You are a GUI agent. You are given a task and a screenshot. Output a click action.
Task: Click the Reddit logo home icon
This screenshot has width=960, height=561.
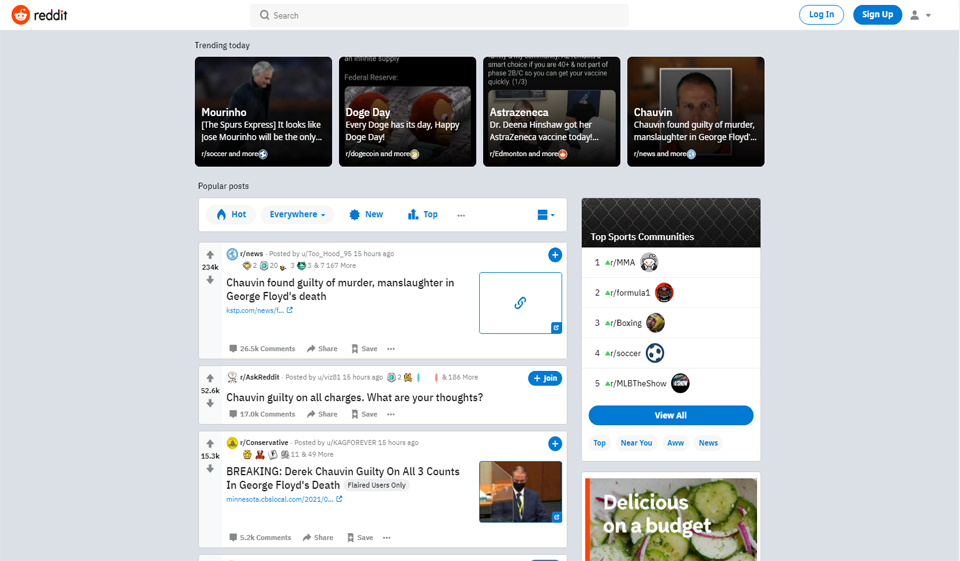click(21, 15)
